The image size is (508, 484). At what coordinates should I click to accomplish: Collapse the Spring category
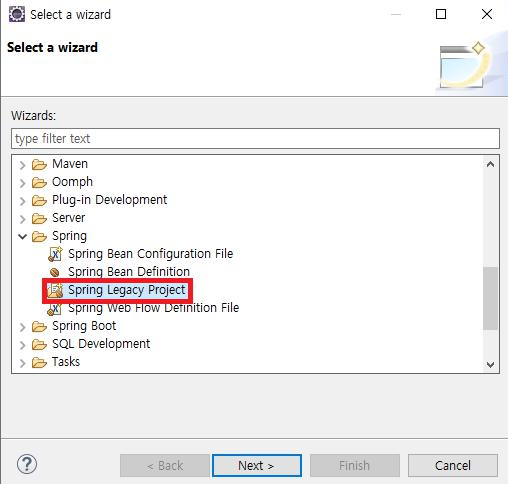(22, 237)
